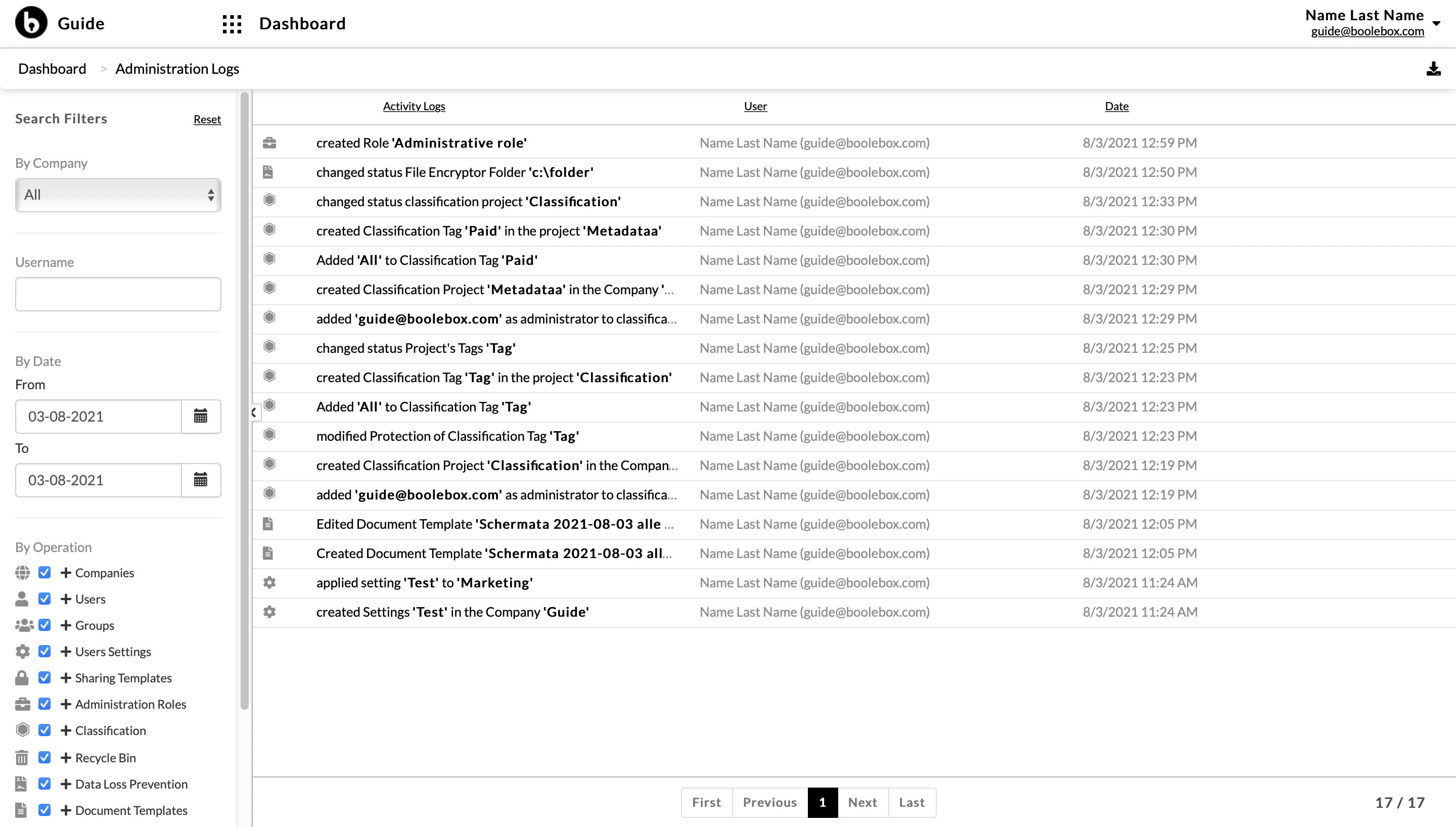Viewport: 1456px width, 827px height.
Task: Select page 1 in pagination
Action: pos(822,803)
